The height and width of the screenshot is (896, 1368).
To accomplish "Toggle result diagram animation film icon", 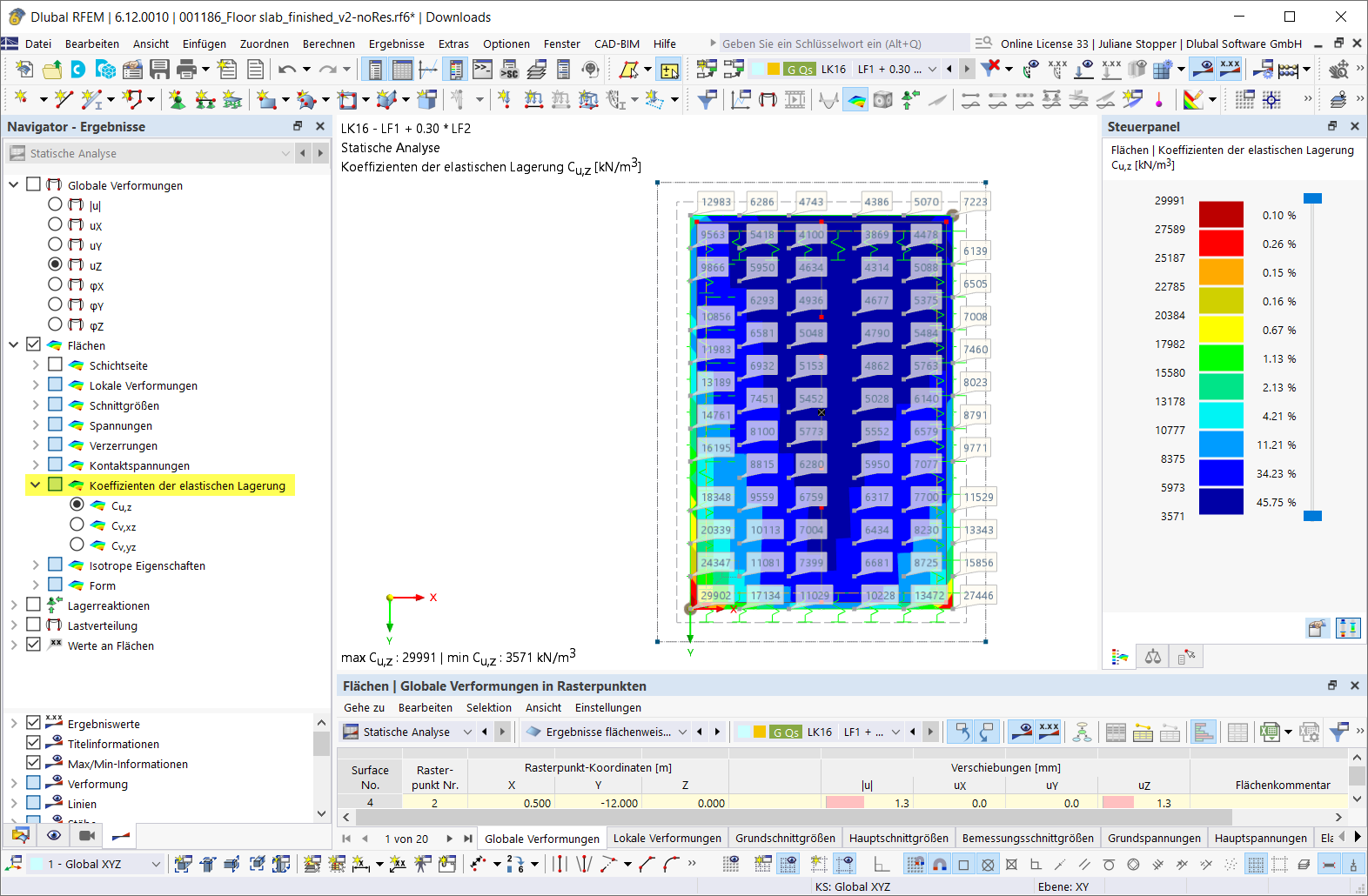I will (x=795, y=100).
